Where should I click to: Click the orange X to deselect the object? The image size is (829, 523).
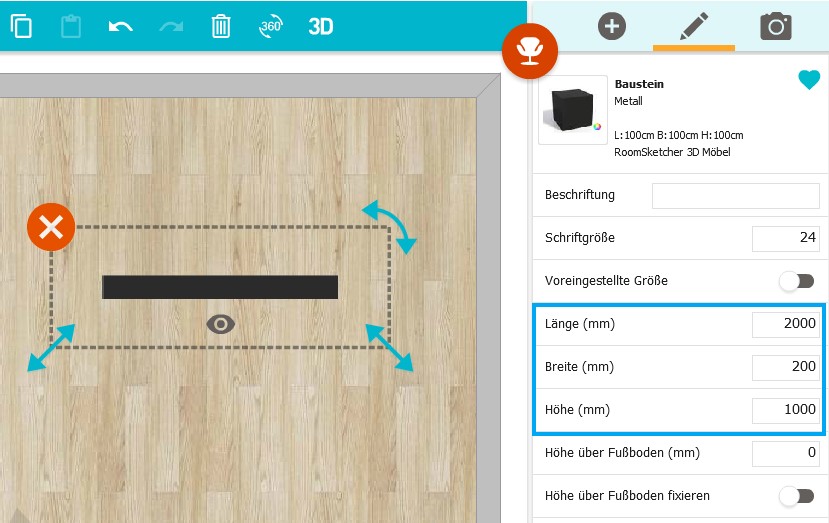(x=51, y=228)
